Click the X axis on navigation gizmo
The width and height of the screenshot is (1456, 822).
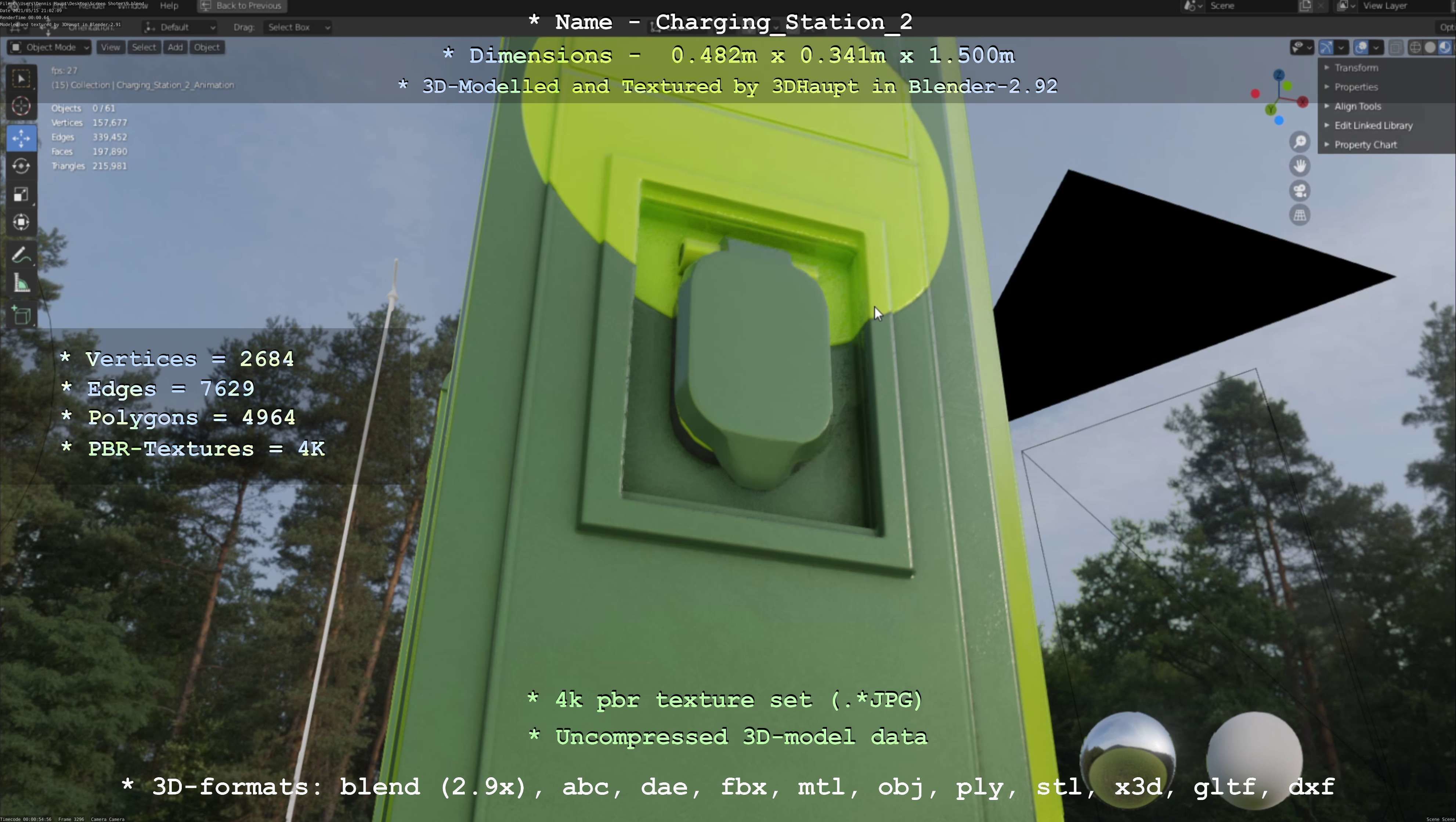coord(1303,102)
